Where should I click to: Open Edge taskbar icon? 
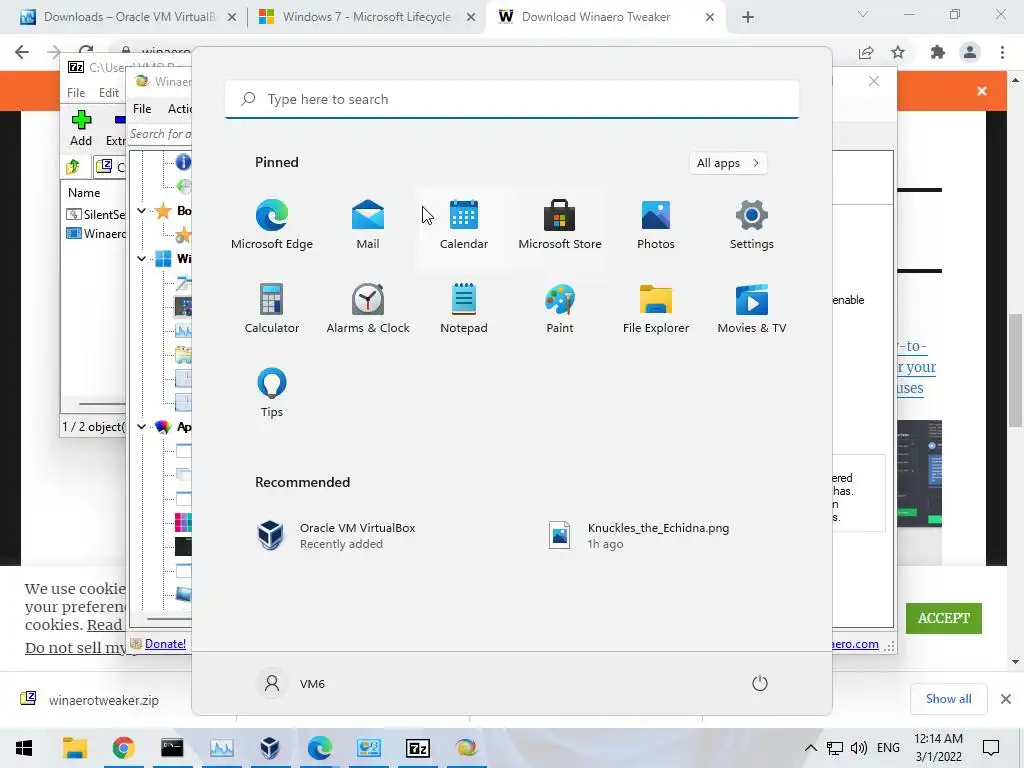[x=319, y=748]
